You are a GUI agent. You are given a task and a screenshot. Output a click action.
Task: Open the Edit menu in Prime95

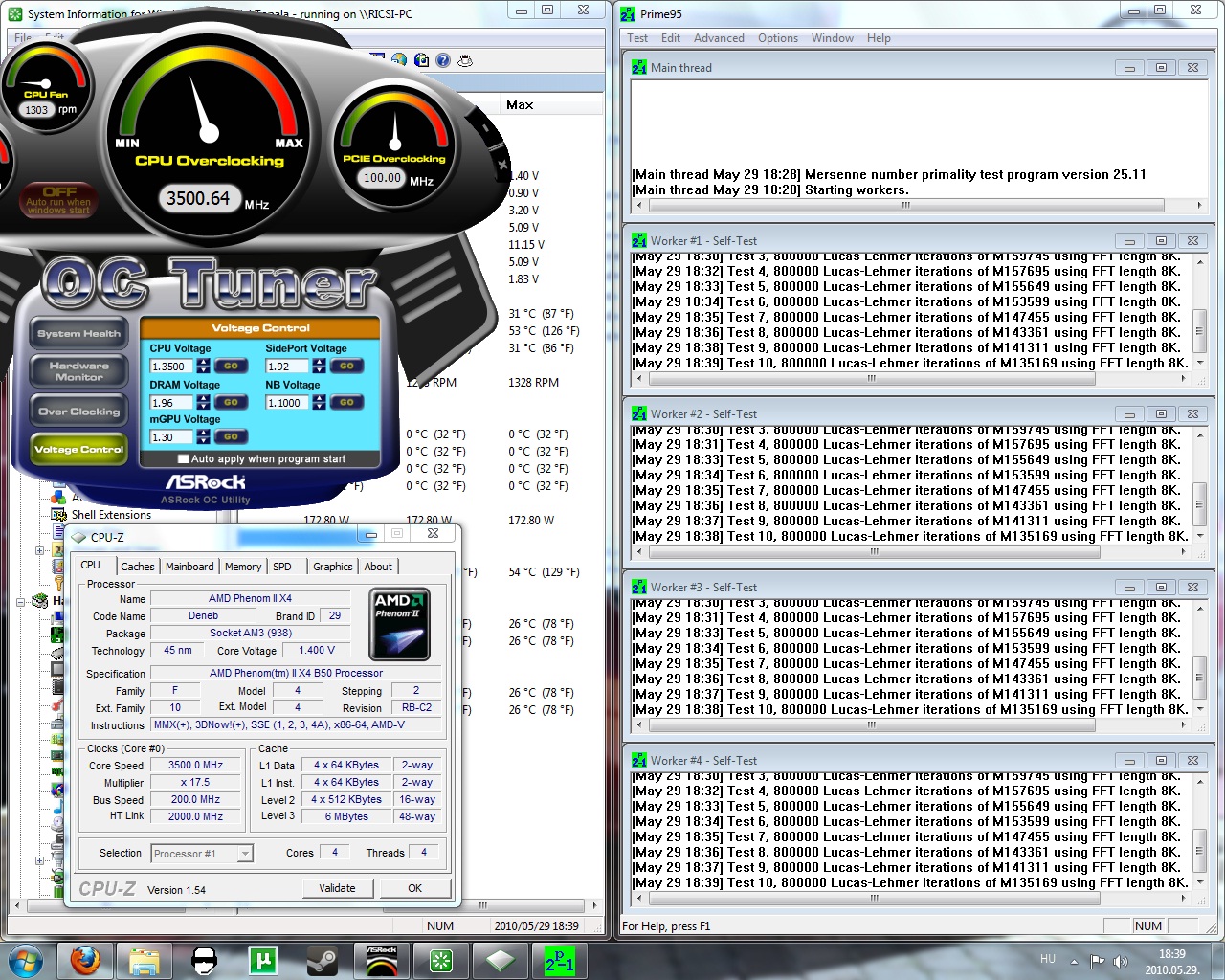(x=671, y=38)
